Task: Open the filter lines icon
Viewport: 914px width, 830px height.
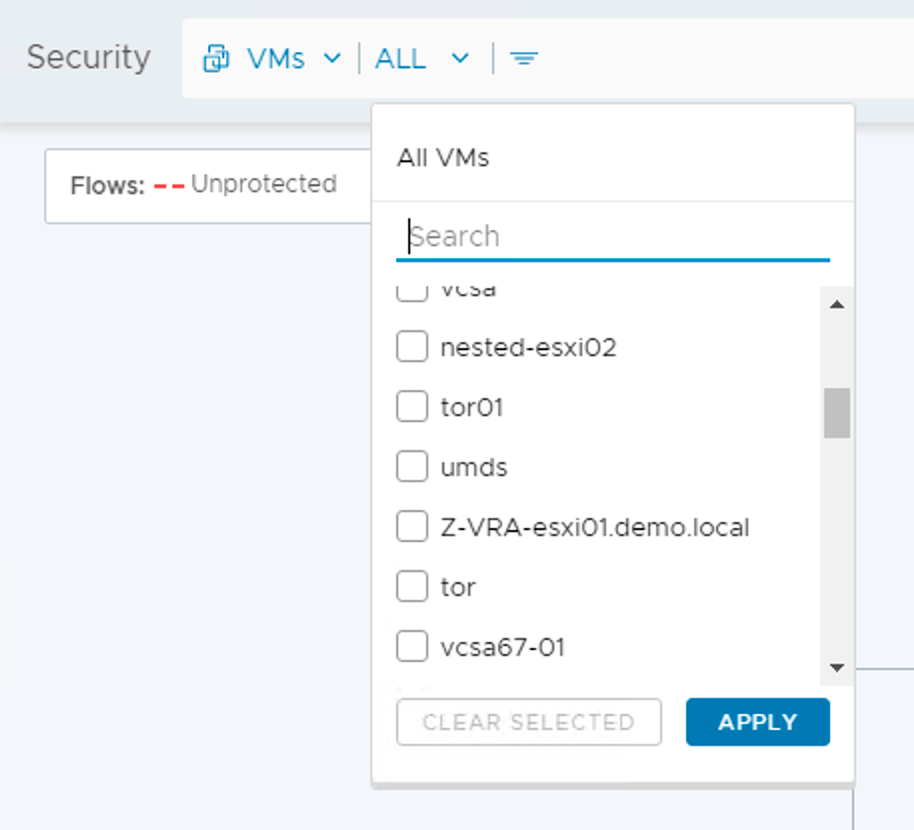Action: coord(524,59)
